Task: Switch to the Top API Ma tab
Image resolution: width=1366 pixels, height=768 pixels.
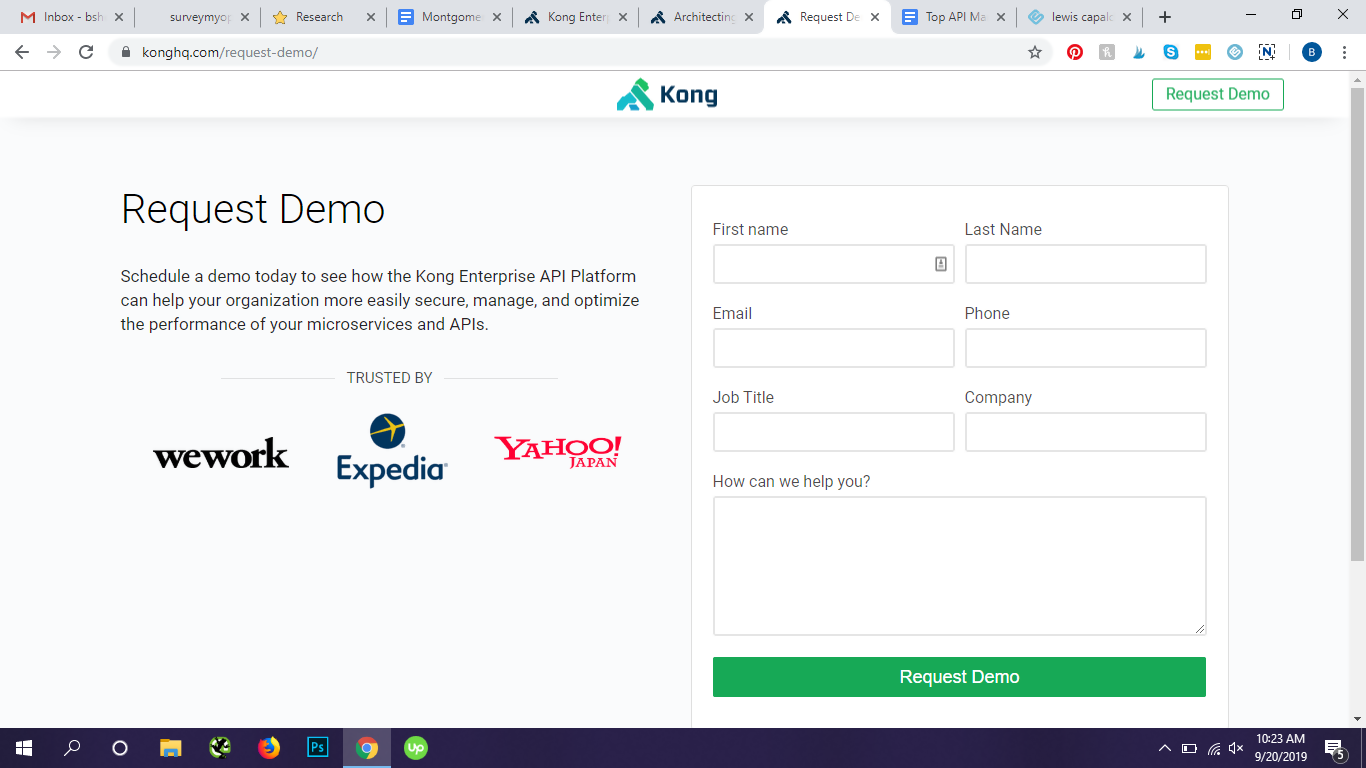Action: coord(952,17)
